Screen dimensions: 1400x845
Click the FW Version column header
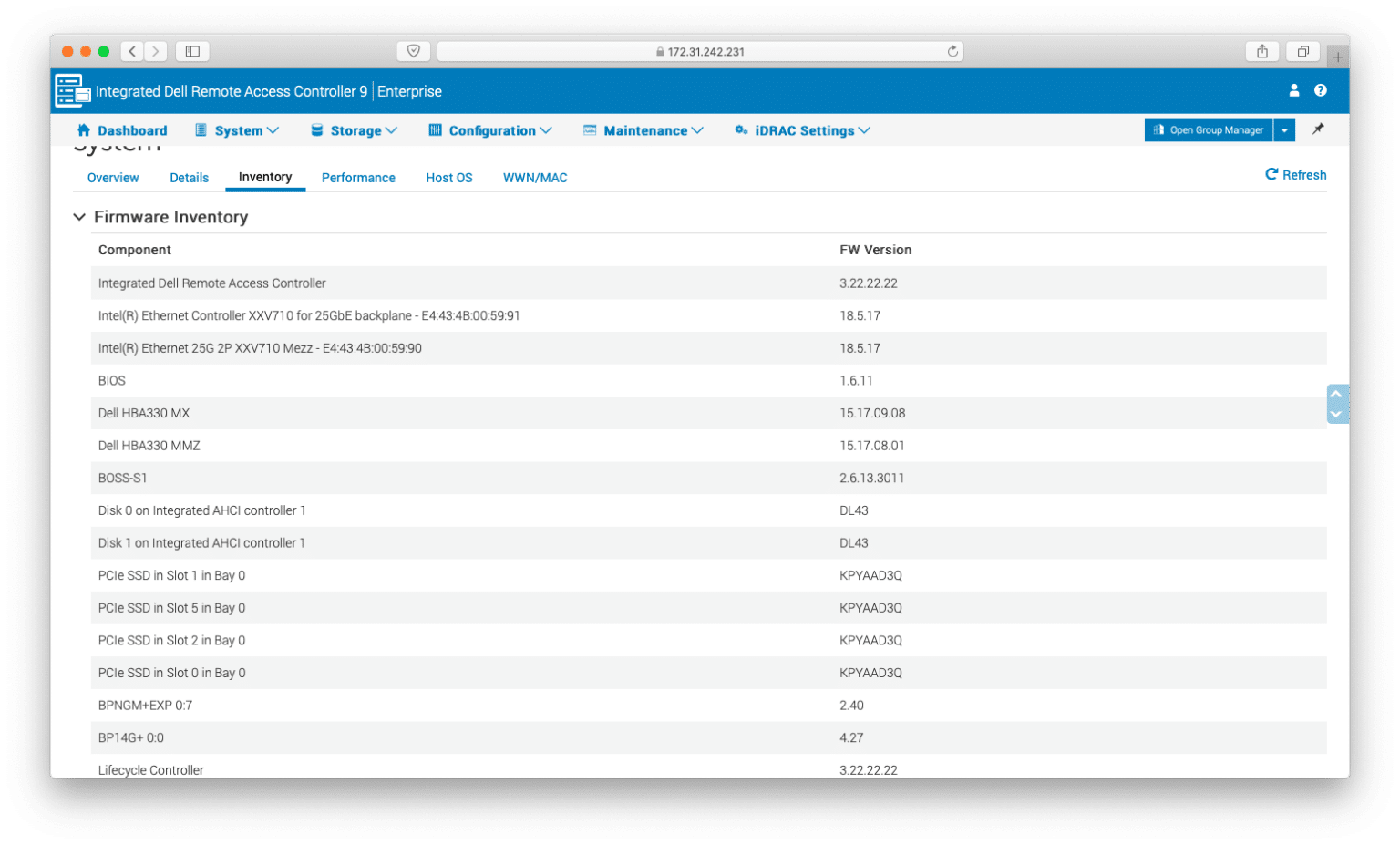pos(876,250)
